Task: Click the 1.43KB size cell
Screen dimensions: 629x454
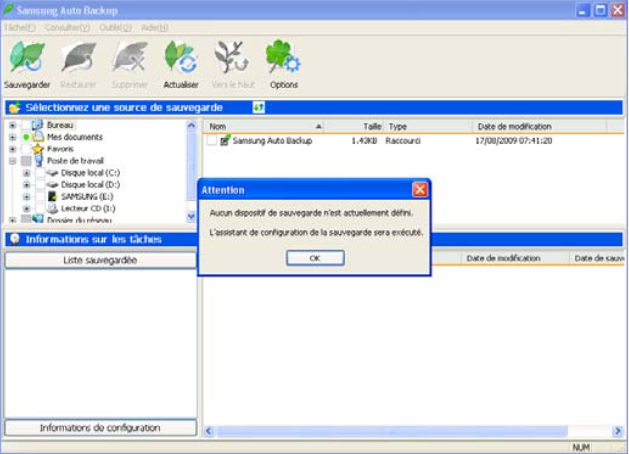Action: [364, 140]
